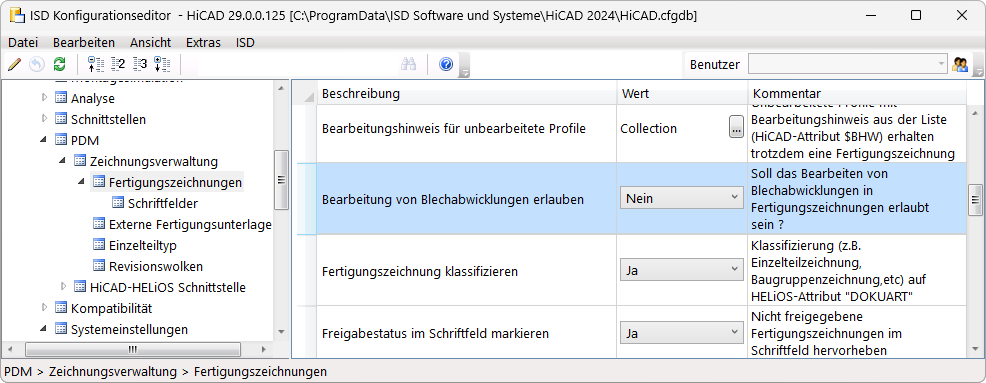Click the undo arrow icon
This screenshot has width=986, height=383.
click(37, 64)
